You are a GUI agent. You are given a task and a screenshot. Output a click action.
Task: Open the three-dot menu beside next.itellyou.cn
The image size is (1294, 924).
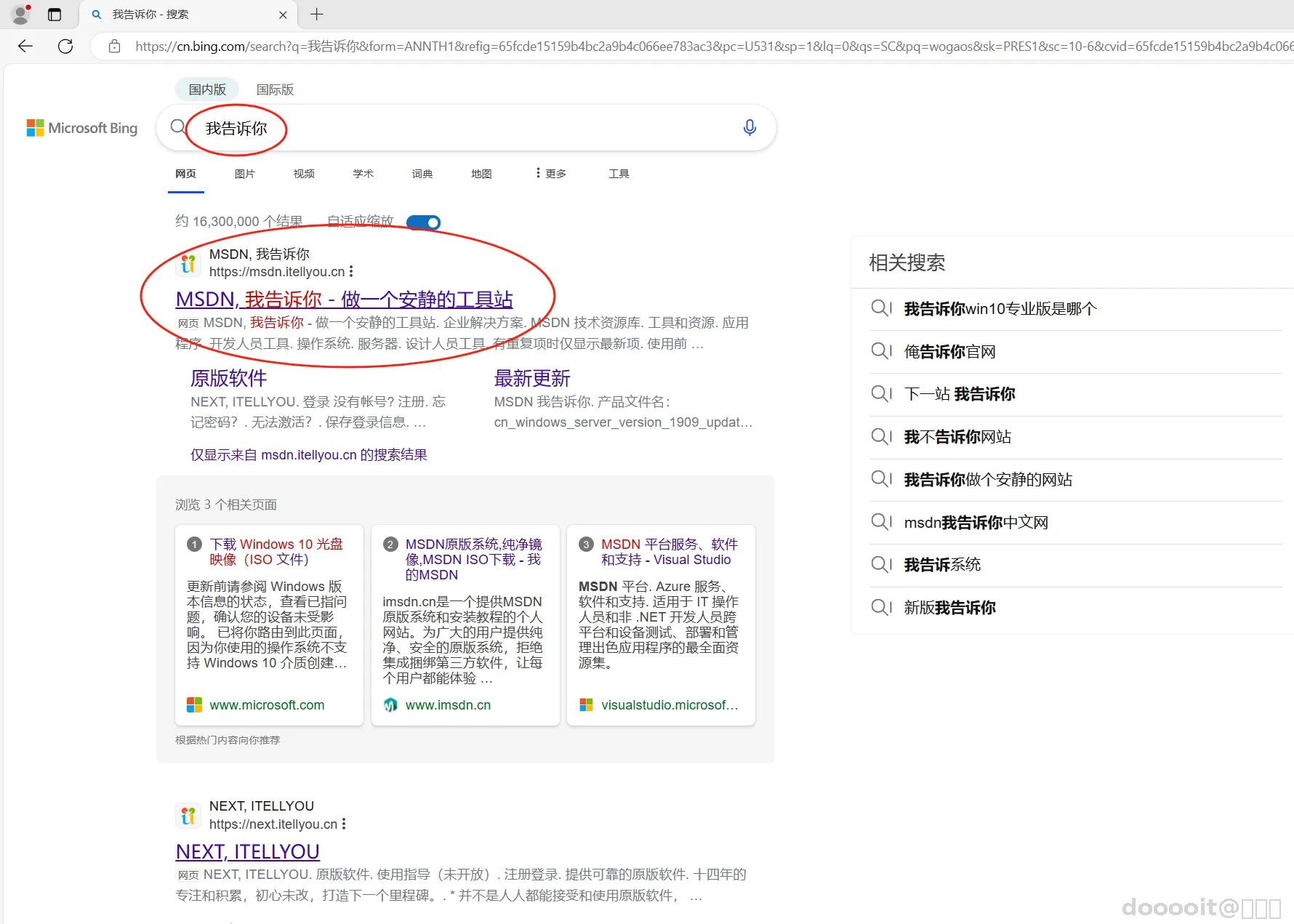click(343, 823)
